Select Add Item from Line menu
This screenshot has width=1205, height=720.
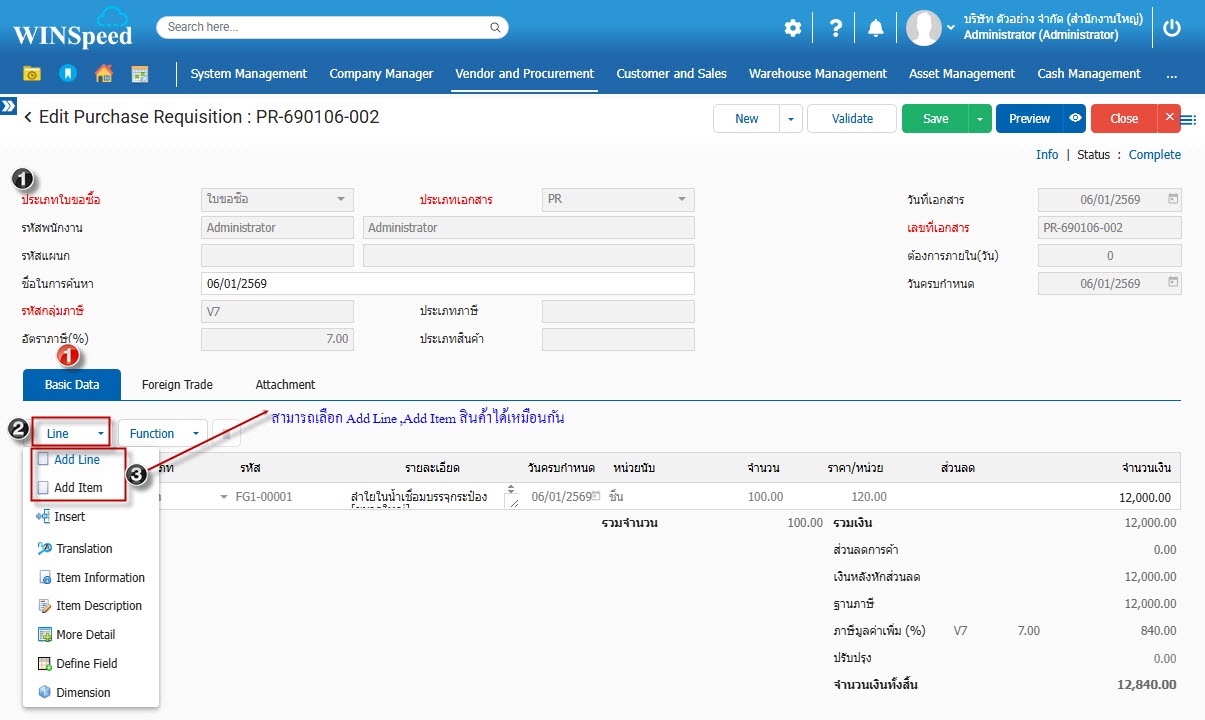tap(78, 488)
